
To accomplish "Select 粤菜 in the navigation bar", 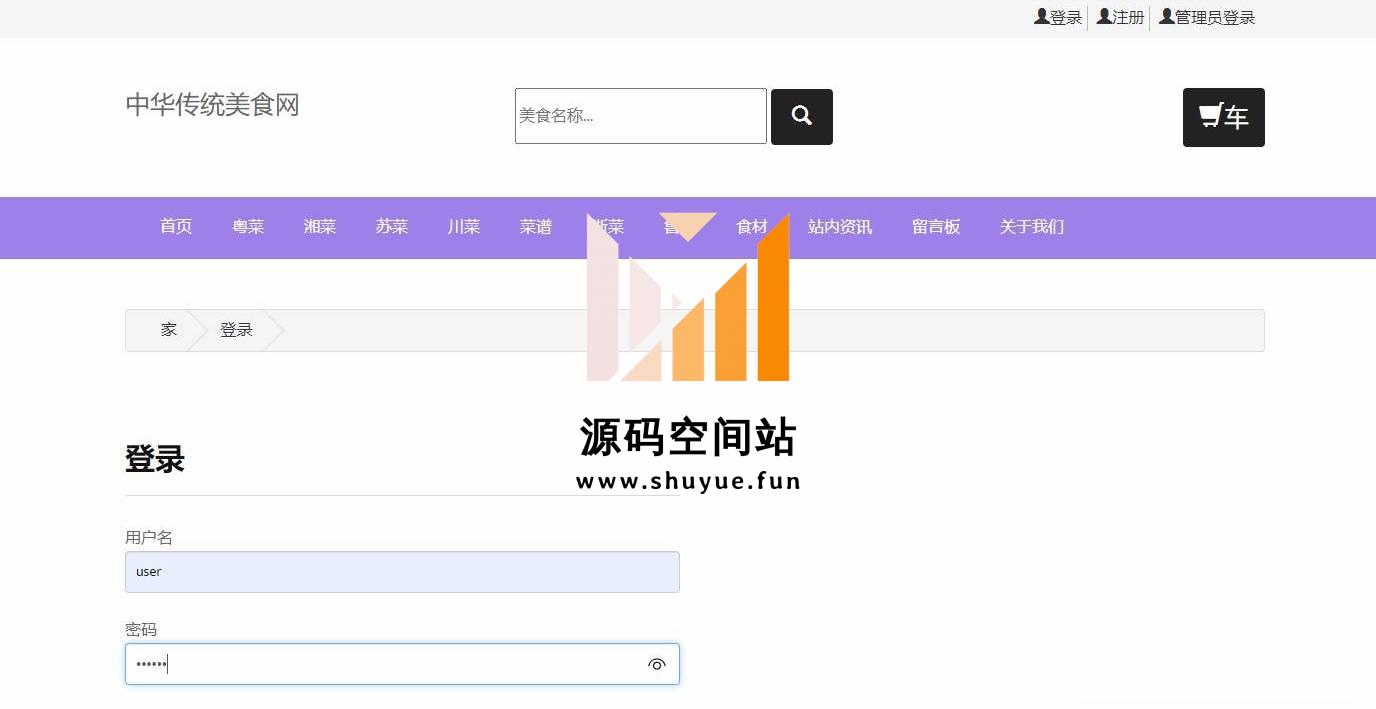I will point(248,227).
